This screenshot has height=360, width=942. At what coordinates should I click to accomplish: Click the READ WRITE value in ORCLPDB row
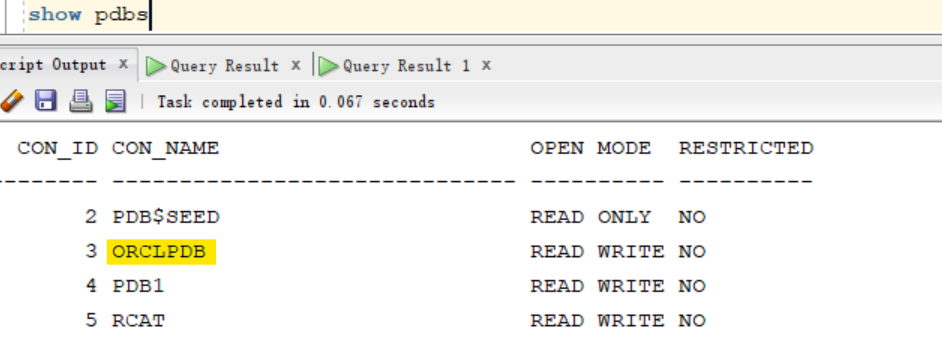(597, 251)
